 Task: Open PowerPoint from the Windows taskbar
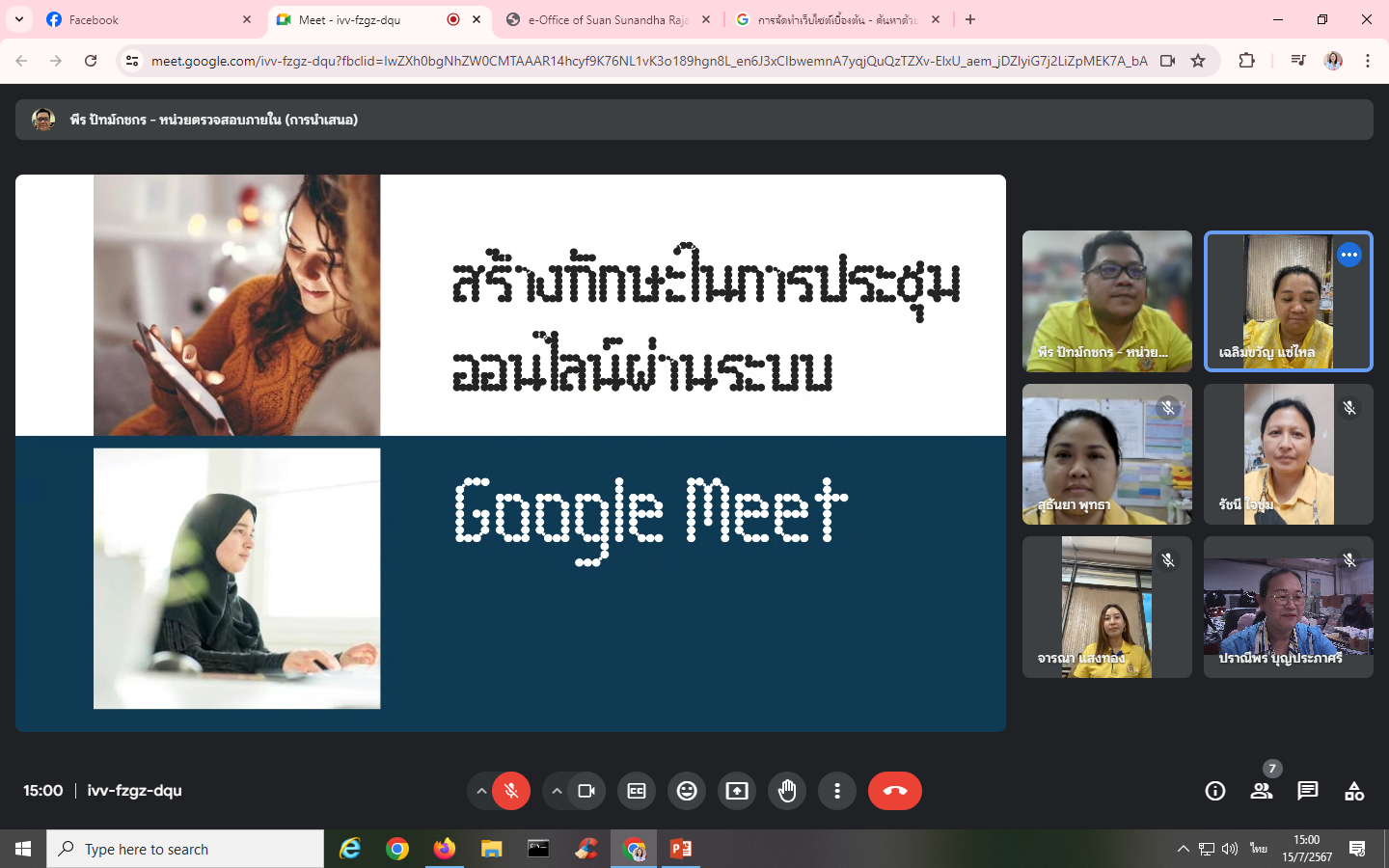point(681,849)
